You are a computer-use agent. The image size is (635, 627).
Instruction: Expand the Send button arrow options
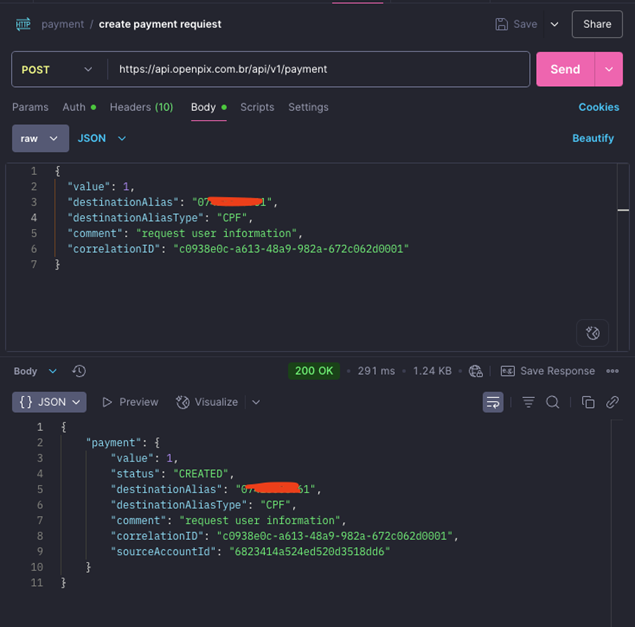point(609,70)
